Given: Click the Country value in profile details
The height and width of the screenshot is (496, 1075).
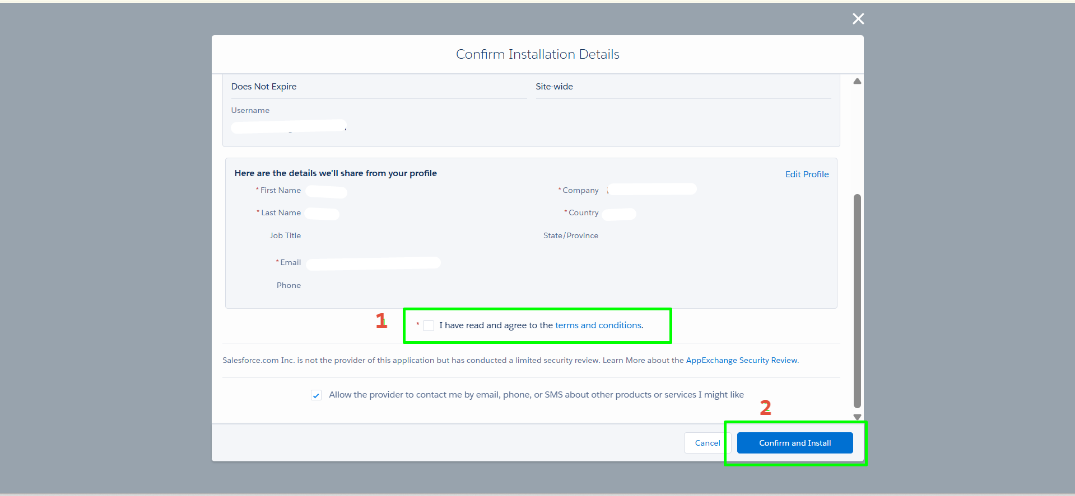Looking at the screenshot, I should [619, 213].
